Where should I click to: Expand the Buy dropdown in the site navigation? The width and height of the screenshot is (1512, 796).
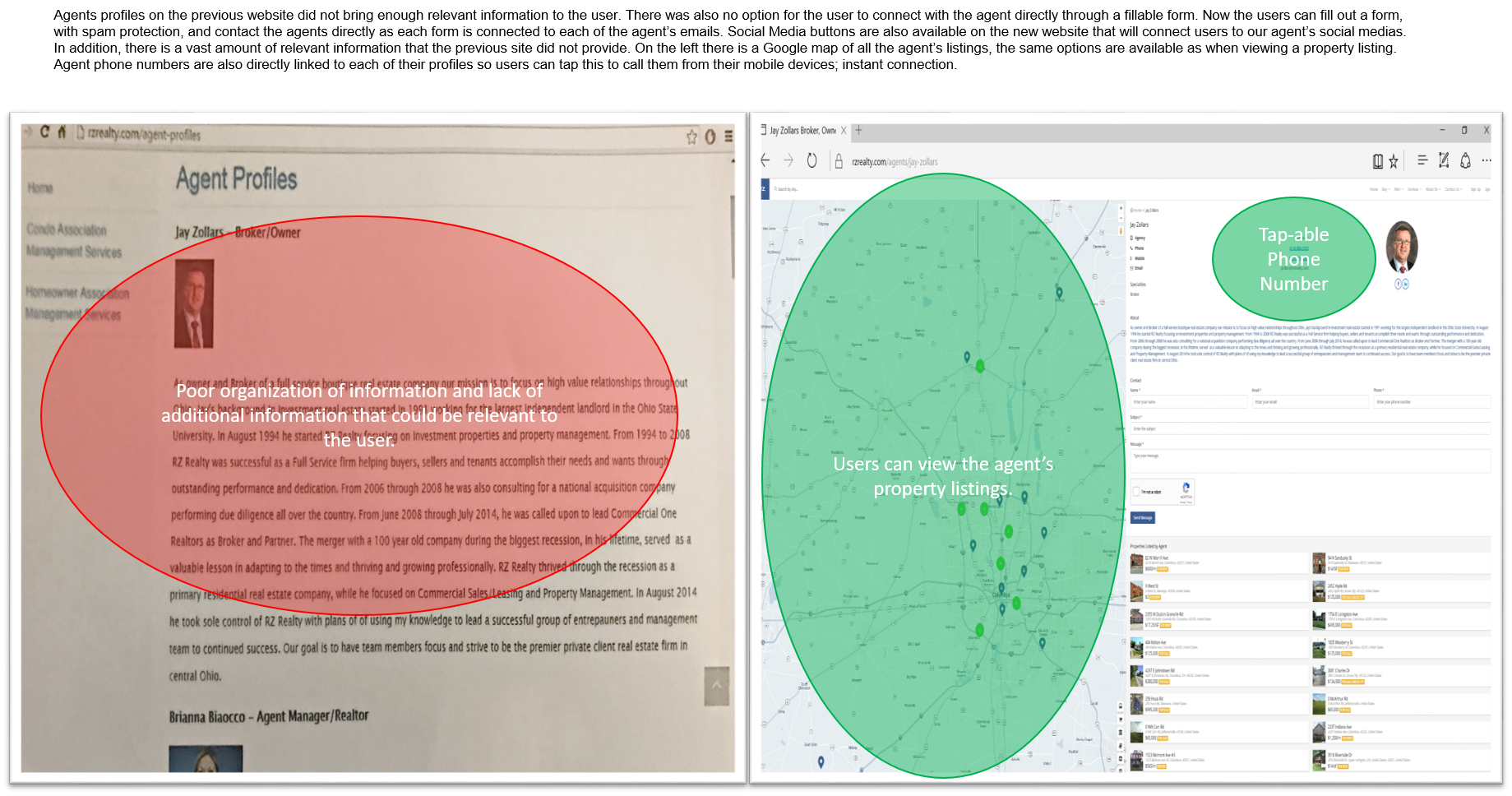tap(1385, 189)
